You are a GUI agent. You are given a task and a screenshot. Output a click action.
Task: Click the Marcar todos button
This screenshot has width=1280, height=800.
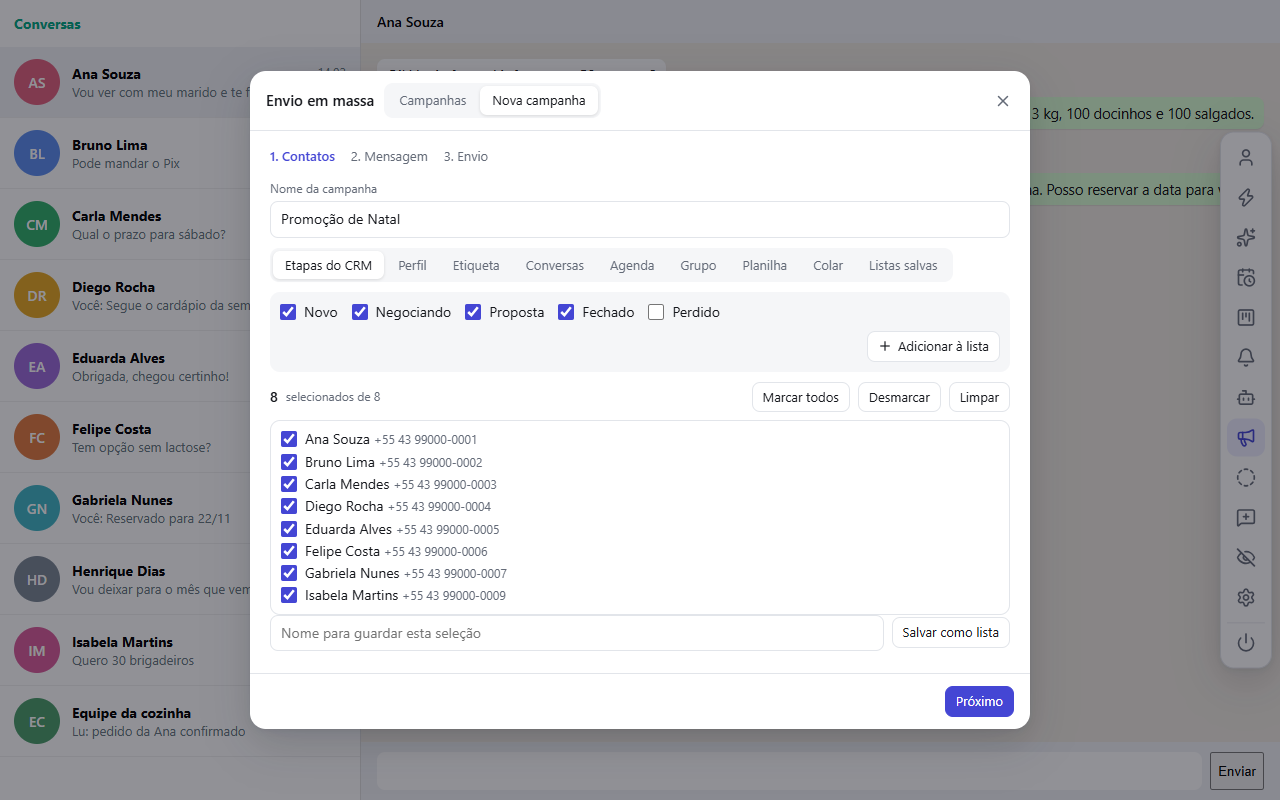(801, 397)
